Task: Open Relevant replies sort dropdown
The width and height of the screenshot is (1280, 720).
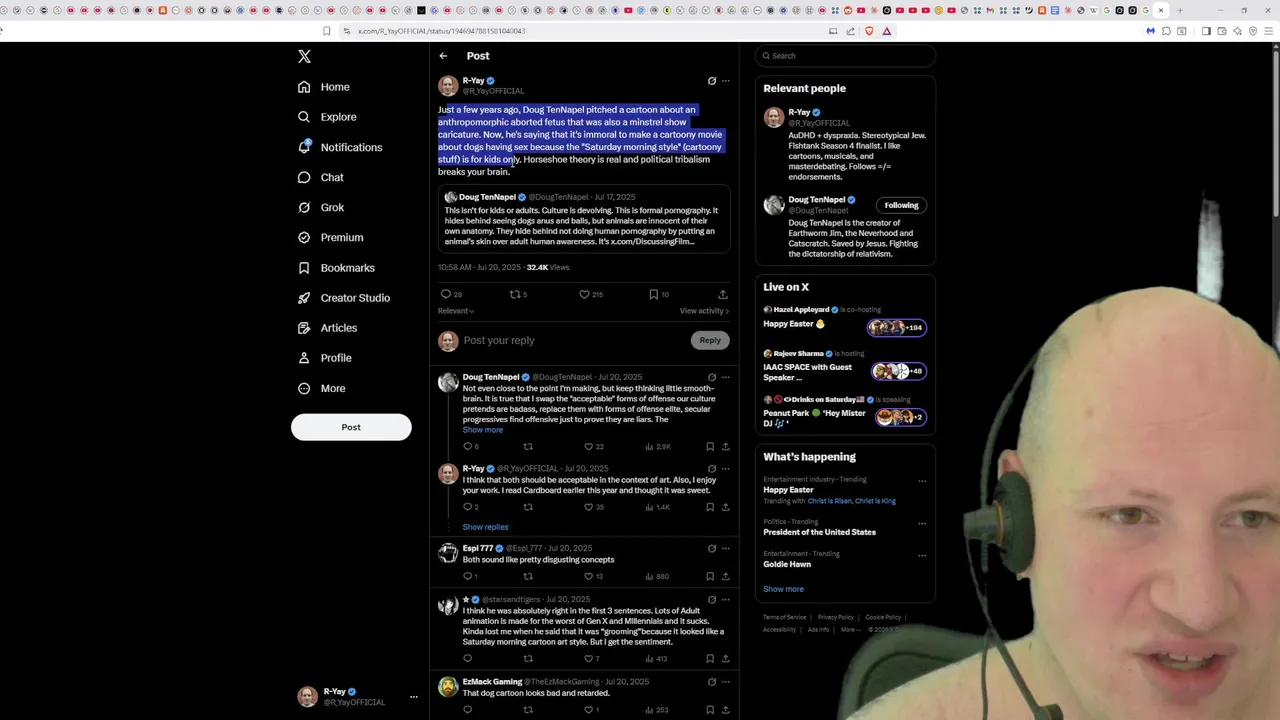Action: click(x=455, y=311)
